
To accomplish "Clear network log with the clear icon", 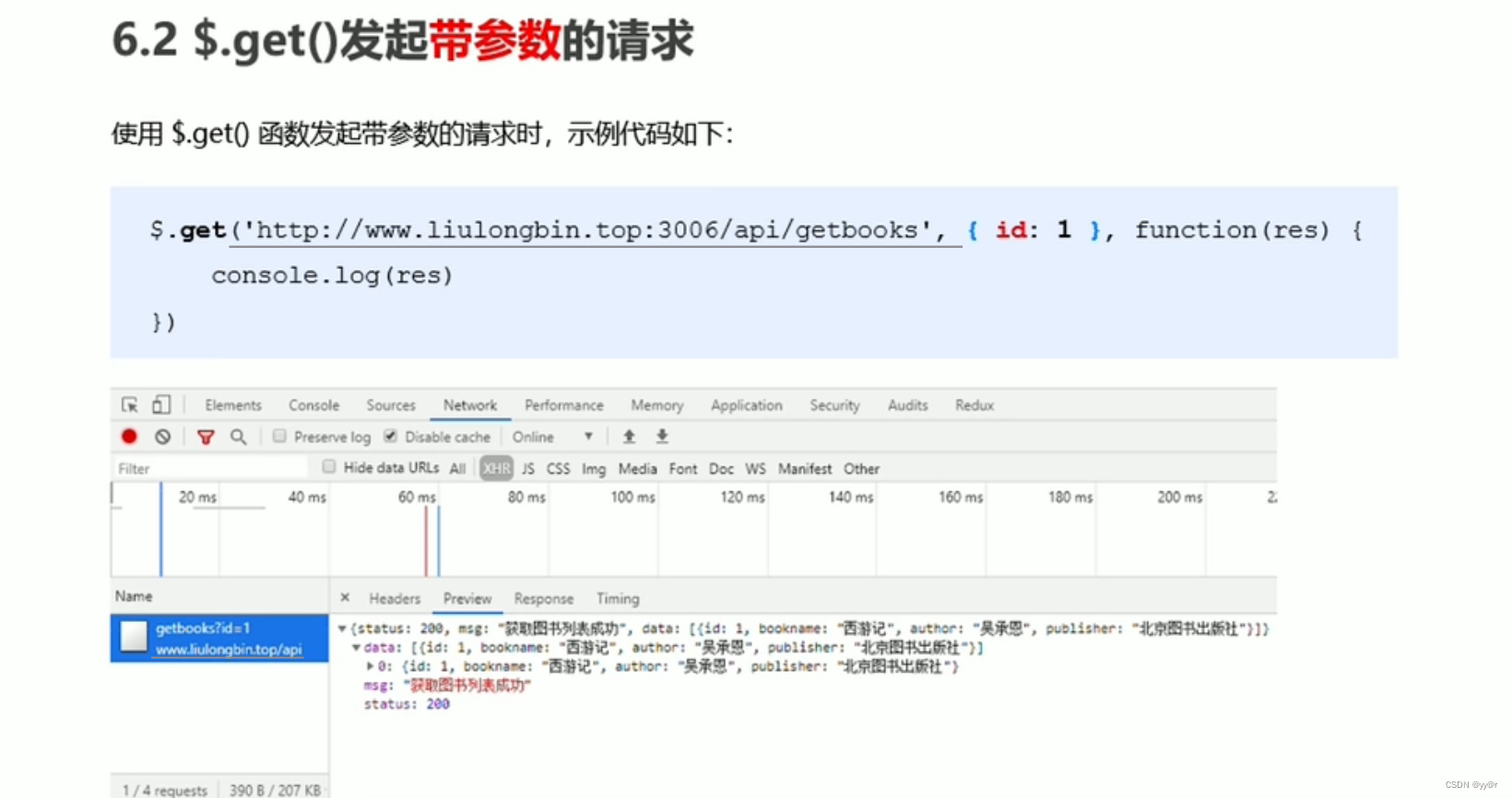I will pos(163,437).
